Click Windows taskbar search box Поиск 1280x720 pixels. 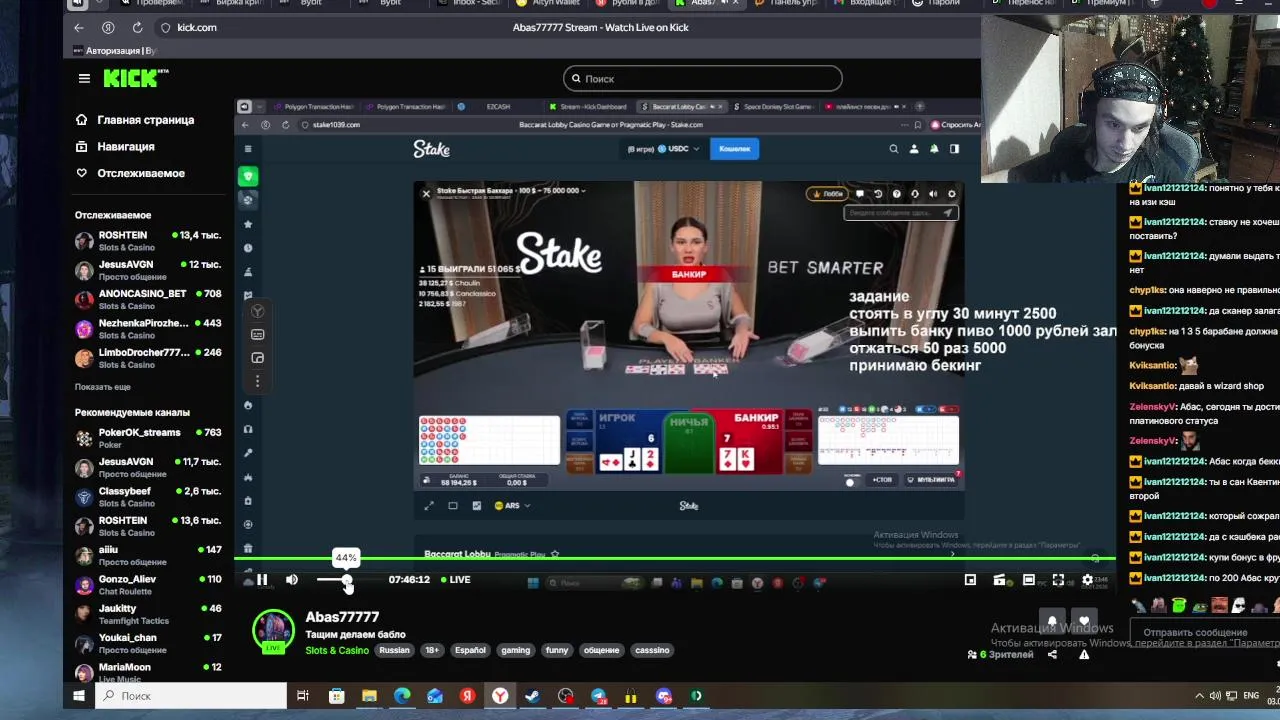[x=192, y=696]
